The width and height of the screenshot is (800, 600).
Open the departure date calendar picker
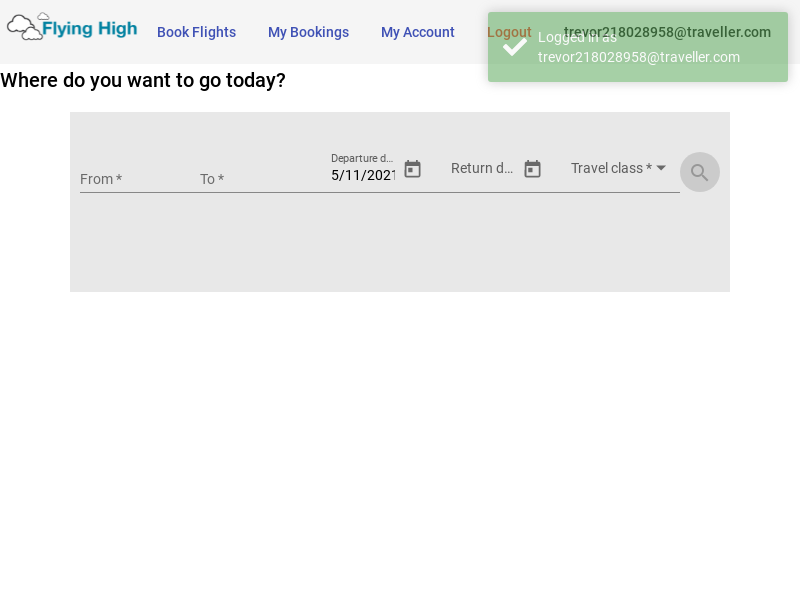412,169
